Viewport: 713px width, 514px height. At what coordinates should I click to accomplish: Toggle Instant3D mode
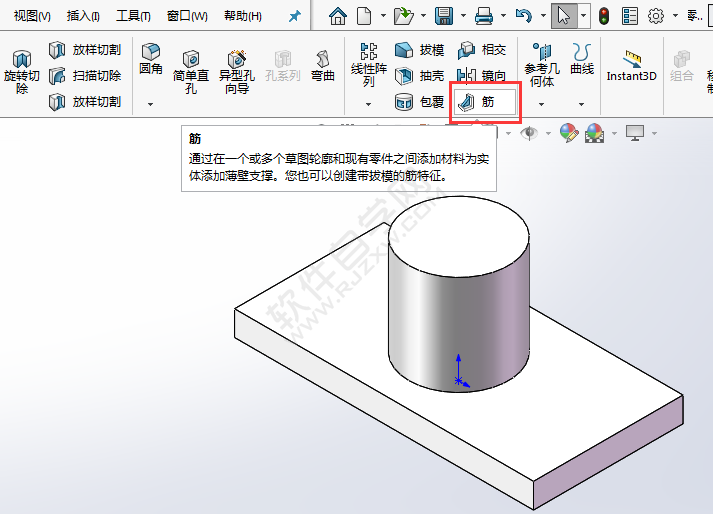pos(632,66)
